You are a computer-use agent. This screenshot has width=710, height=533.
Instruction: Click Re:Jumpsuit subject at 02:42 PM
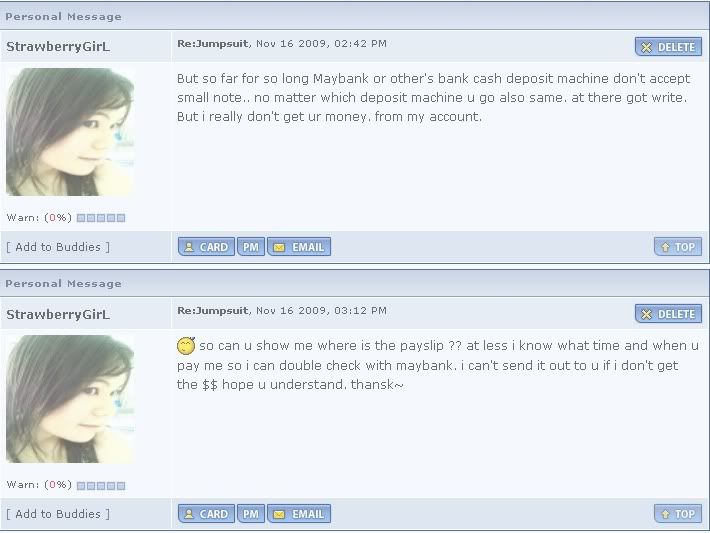[212, 43]
